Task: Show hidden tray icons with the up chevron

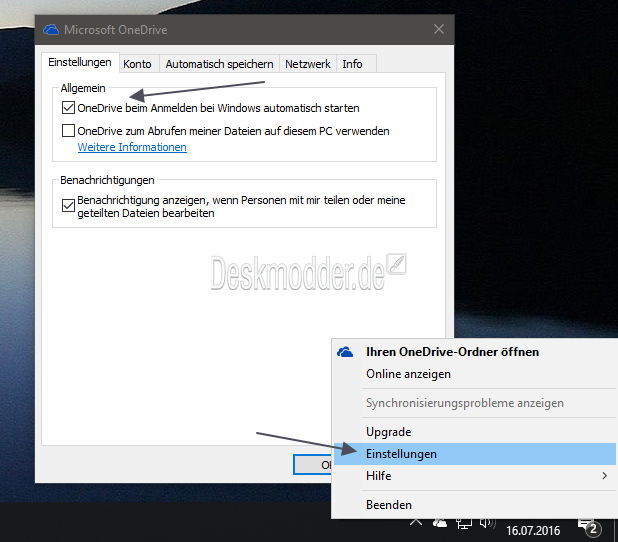Action: (415, 523)
